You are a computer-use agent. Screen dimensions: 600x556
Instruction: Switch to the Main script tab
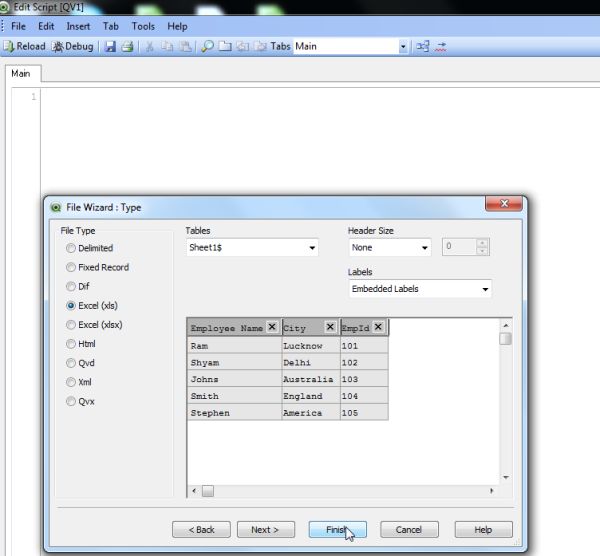[x=21, y=73]
